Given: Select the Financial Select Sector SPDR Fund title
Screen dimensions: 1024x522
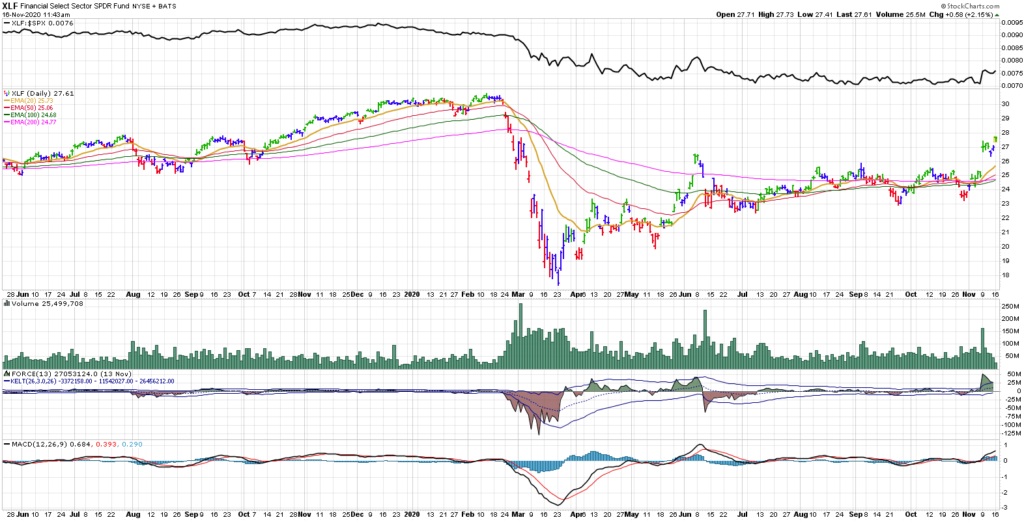Looking at the screenshot, I should click(73, 6).
